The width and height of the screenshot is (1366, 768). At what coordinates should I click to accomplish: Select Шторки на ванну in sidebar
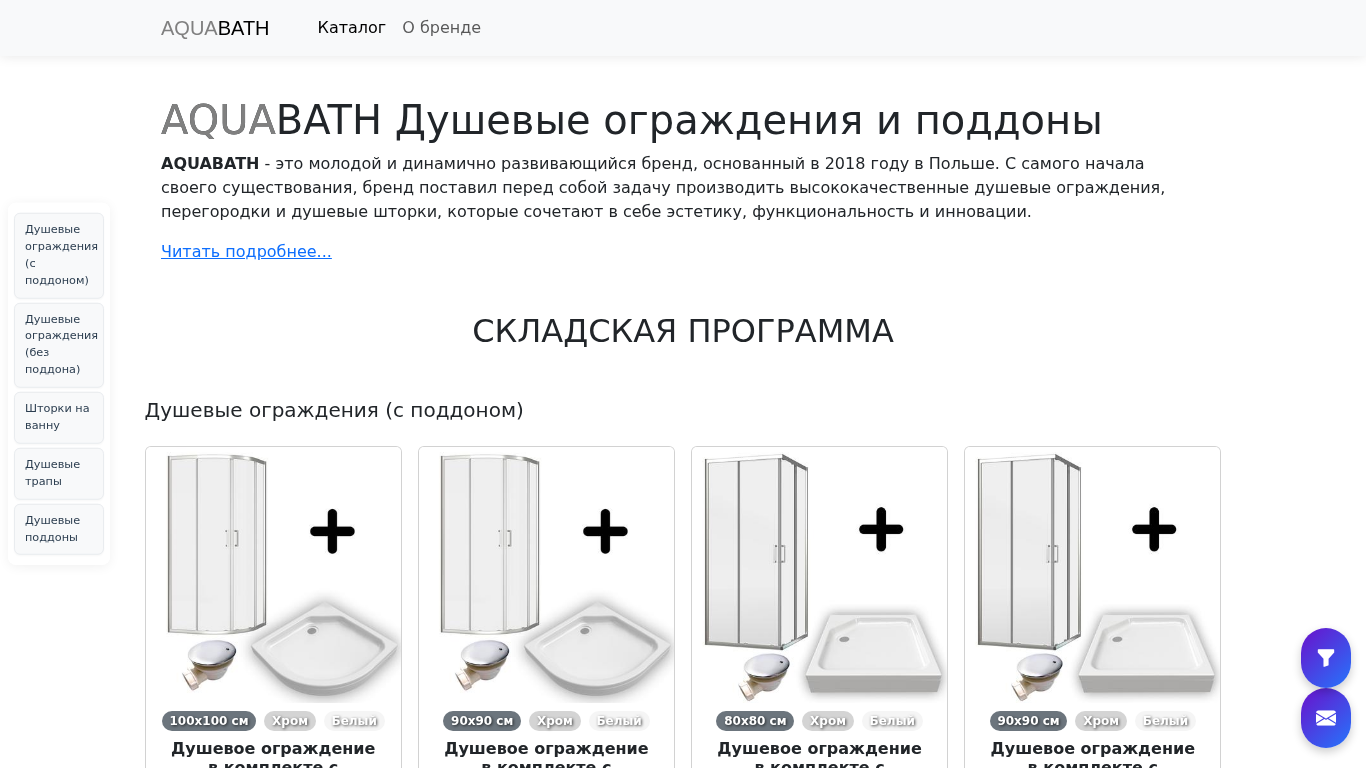[59, 417]
